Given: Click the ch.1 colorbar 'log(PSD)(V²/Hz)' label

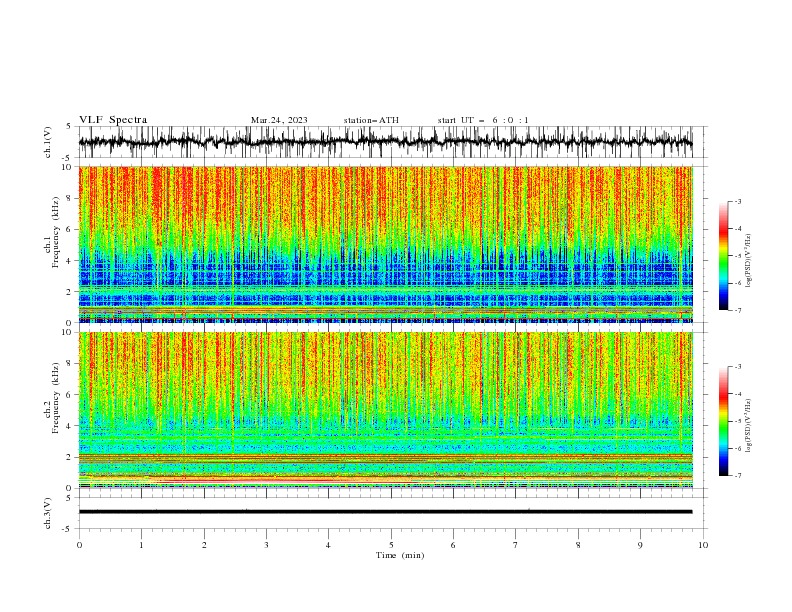Looking at the screenshot, I should tap(749, 261).
